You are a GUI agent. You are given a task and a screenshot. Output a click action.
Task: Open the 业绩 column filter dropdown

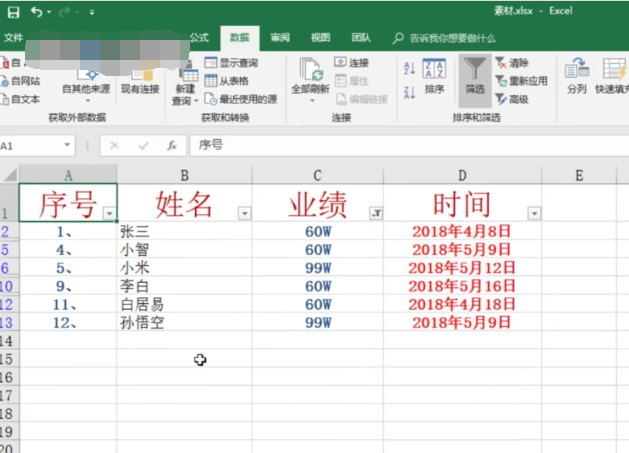click(x=375, y=213)
